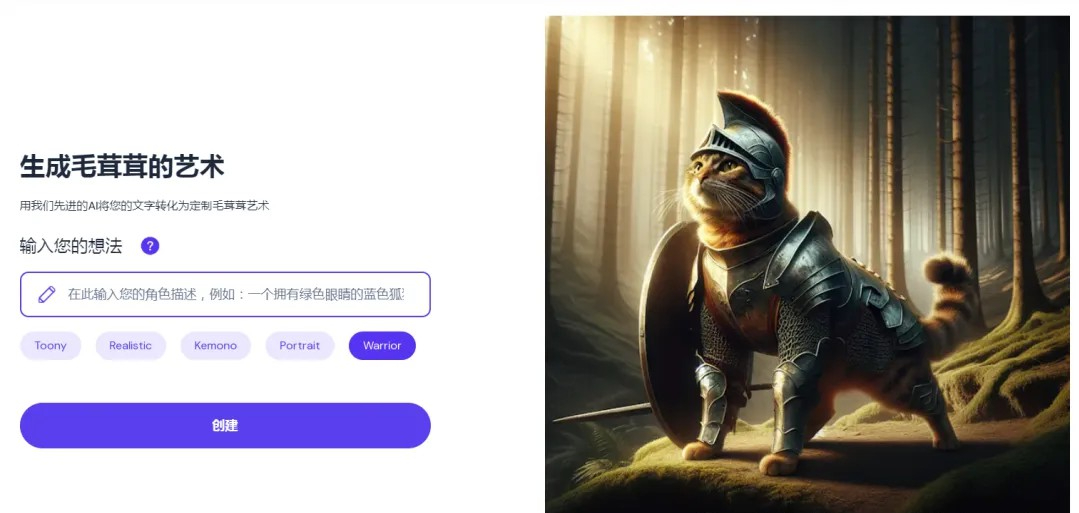Click the subtitle text about advanced AI
This screenshot has height=513, width=1079.
[145, 205]
